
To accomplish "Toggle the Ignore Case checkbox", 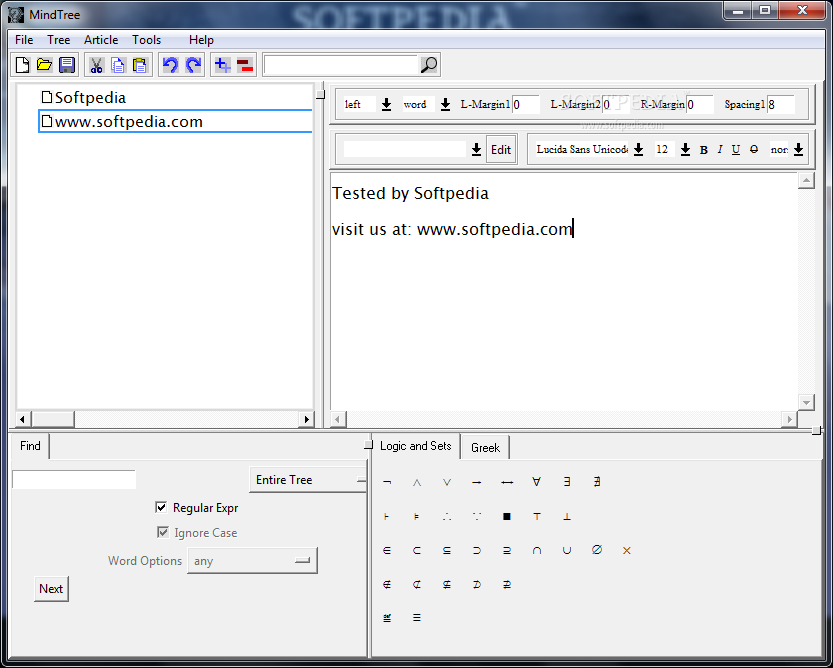I will click(x=163, y=532).
